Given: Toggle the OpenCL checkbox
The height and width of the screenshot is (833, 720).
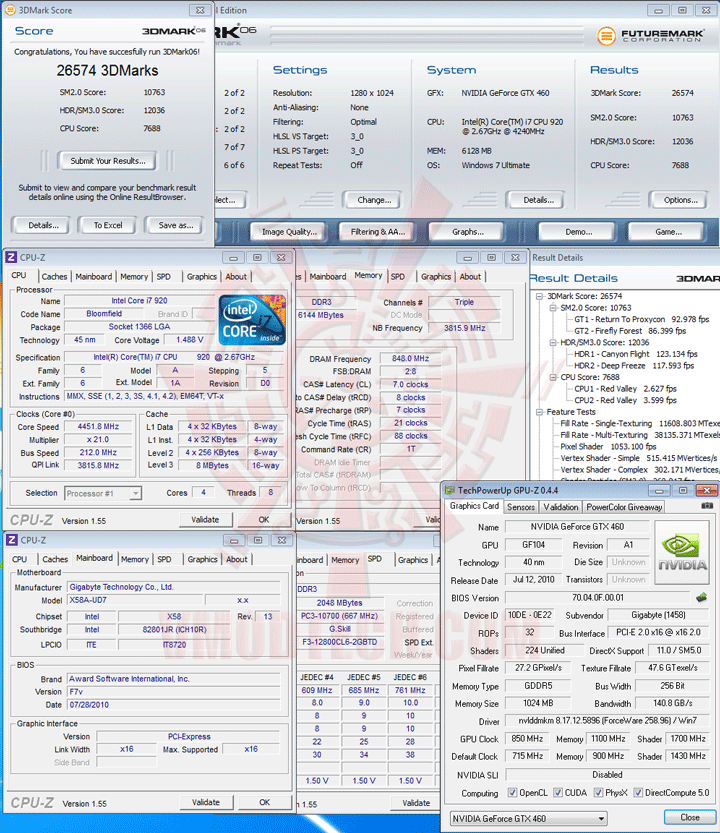Looking at the screenshot, I should [512, 793].
